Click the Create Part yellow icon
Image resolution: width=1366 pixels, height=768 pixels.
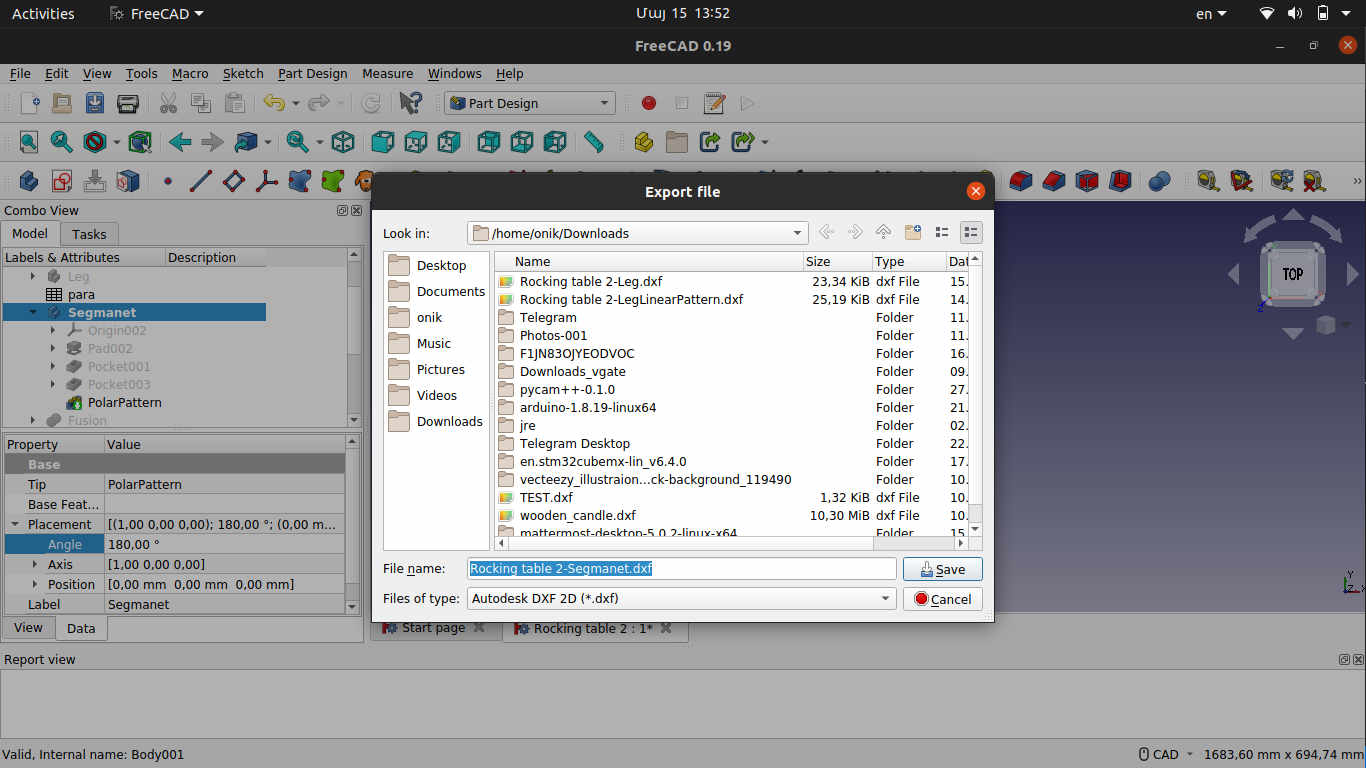[x=644, y=142]
